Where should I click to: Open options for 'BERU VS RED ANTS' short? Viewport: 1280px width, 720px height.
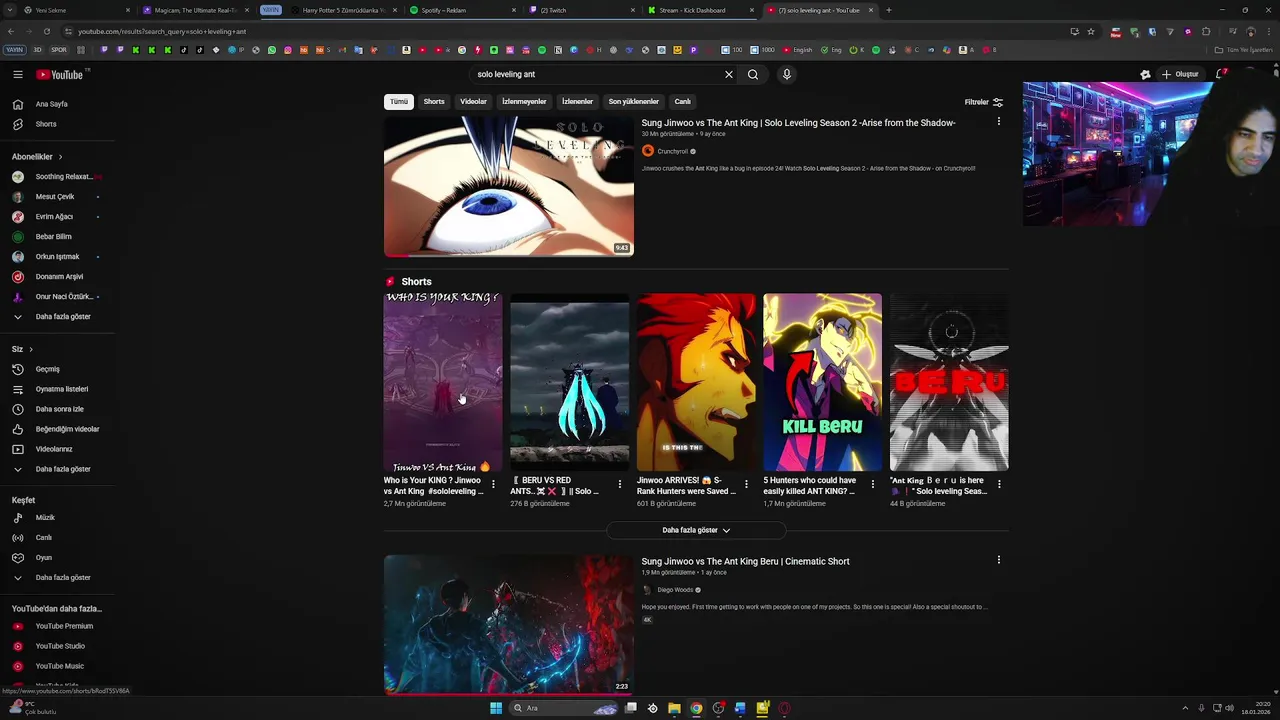click(x=620, y=484)
